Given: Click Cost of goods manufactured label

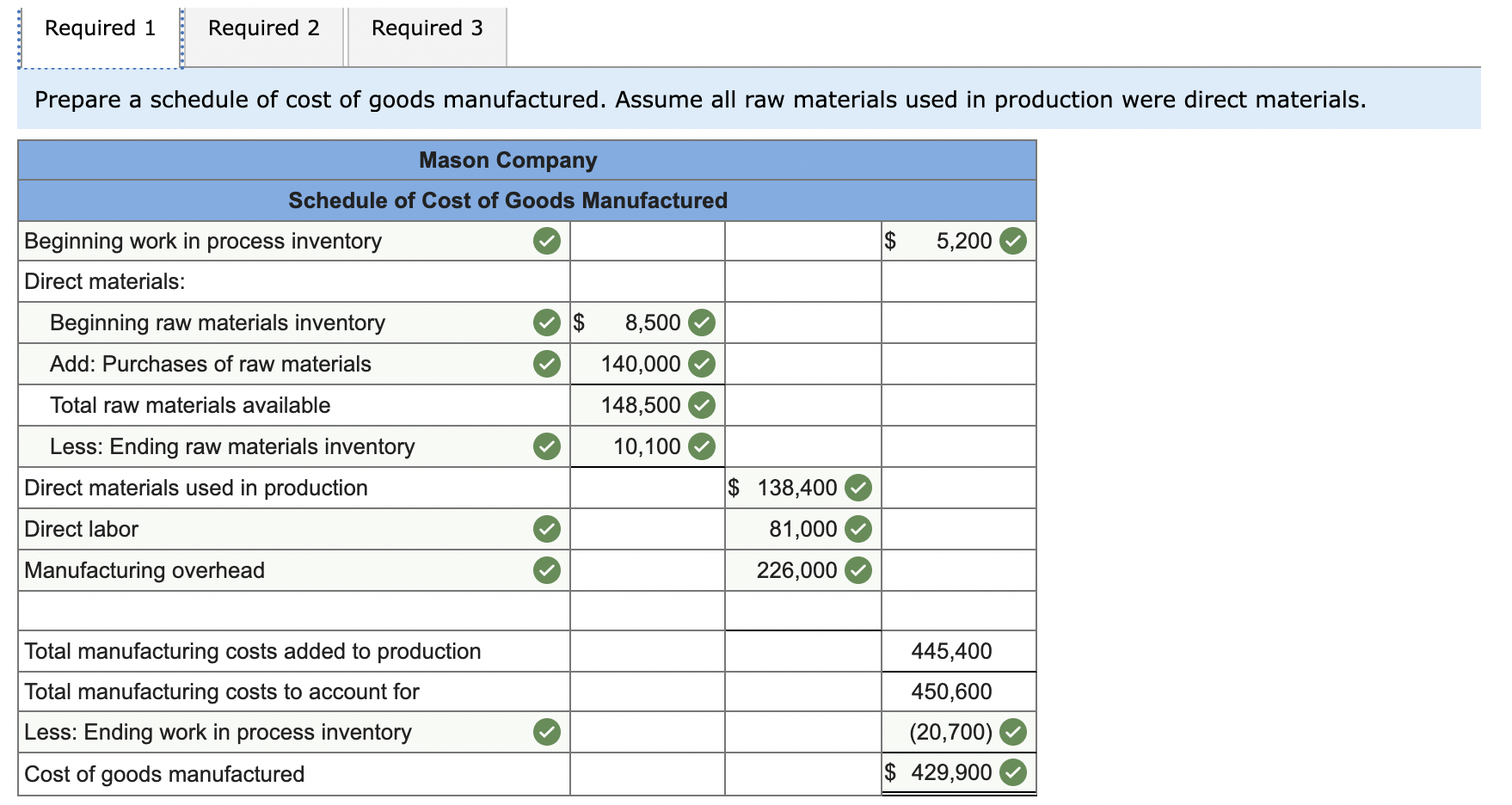Looking at the screenshot, I should point(164,774).
